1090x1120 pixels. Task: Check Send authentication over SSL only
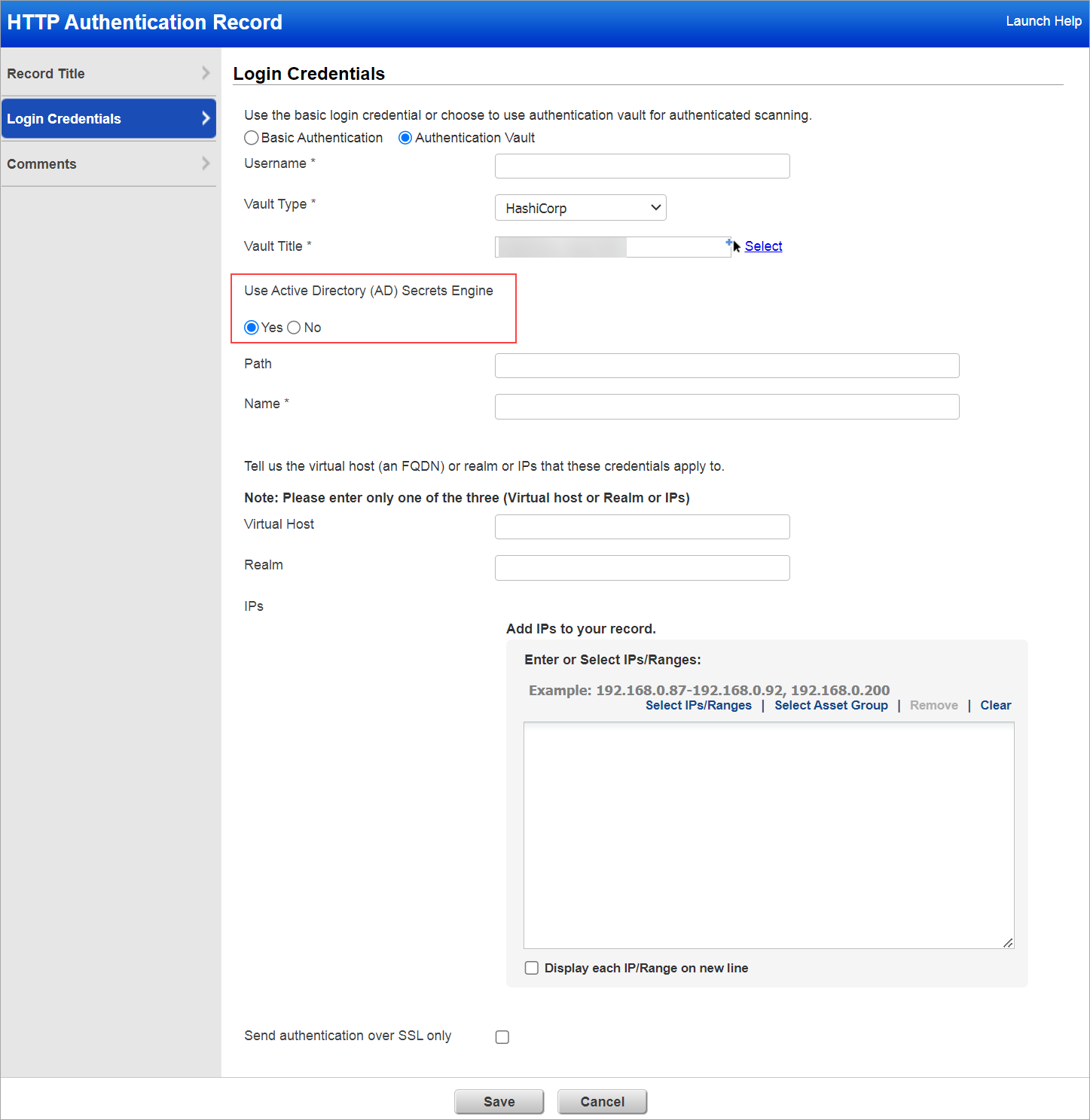click(502, 1036)
